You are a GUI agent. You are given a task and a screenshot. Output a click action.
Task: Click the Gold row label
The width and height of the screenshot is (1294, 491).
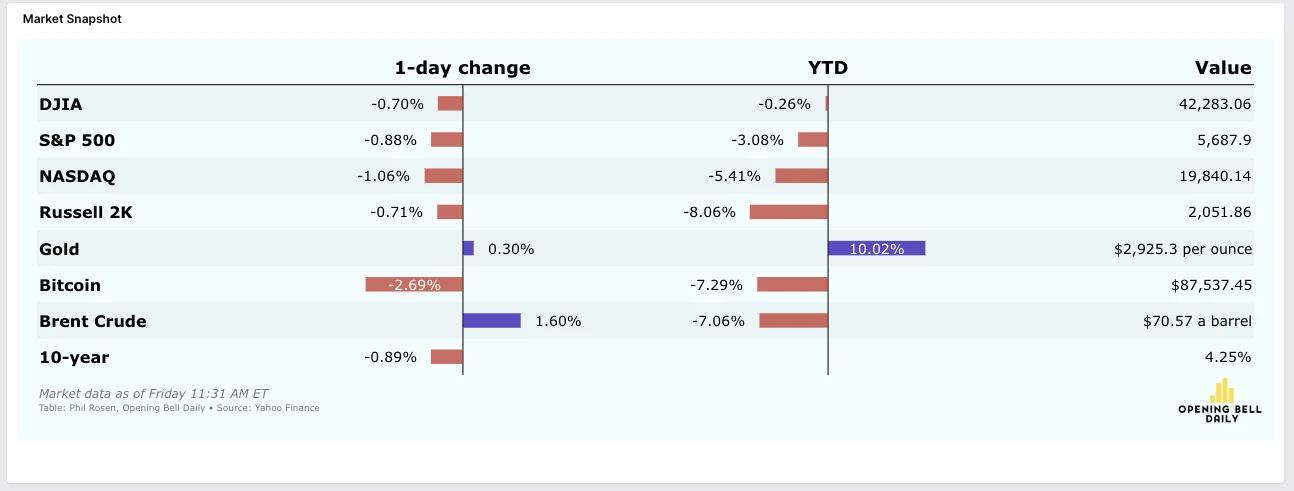[x=59, y=249]
